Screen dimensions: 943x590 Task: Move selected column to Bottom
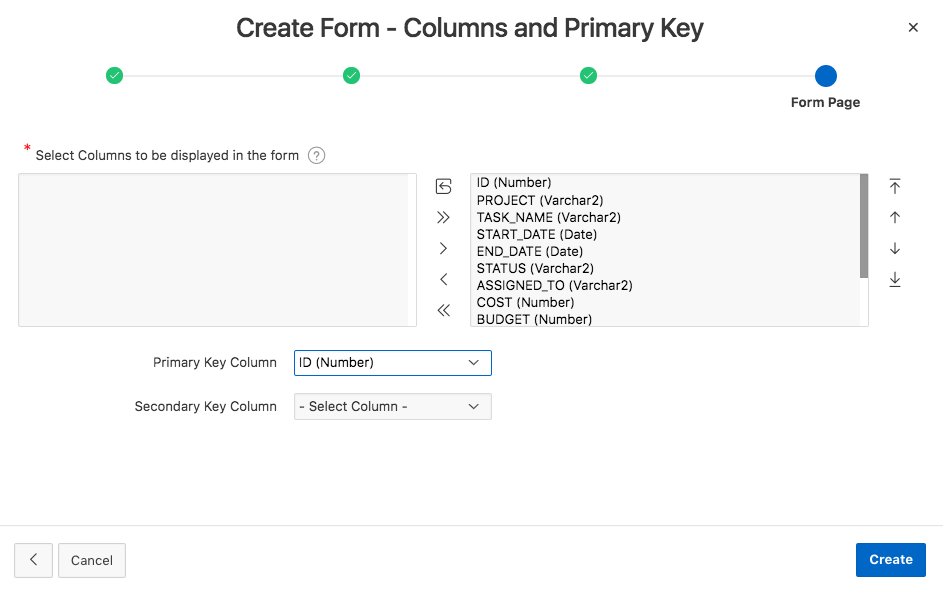click(895, 279)
